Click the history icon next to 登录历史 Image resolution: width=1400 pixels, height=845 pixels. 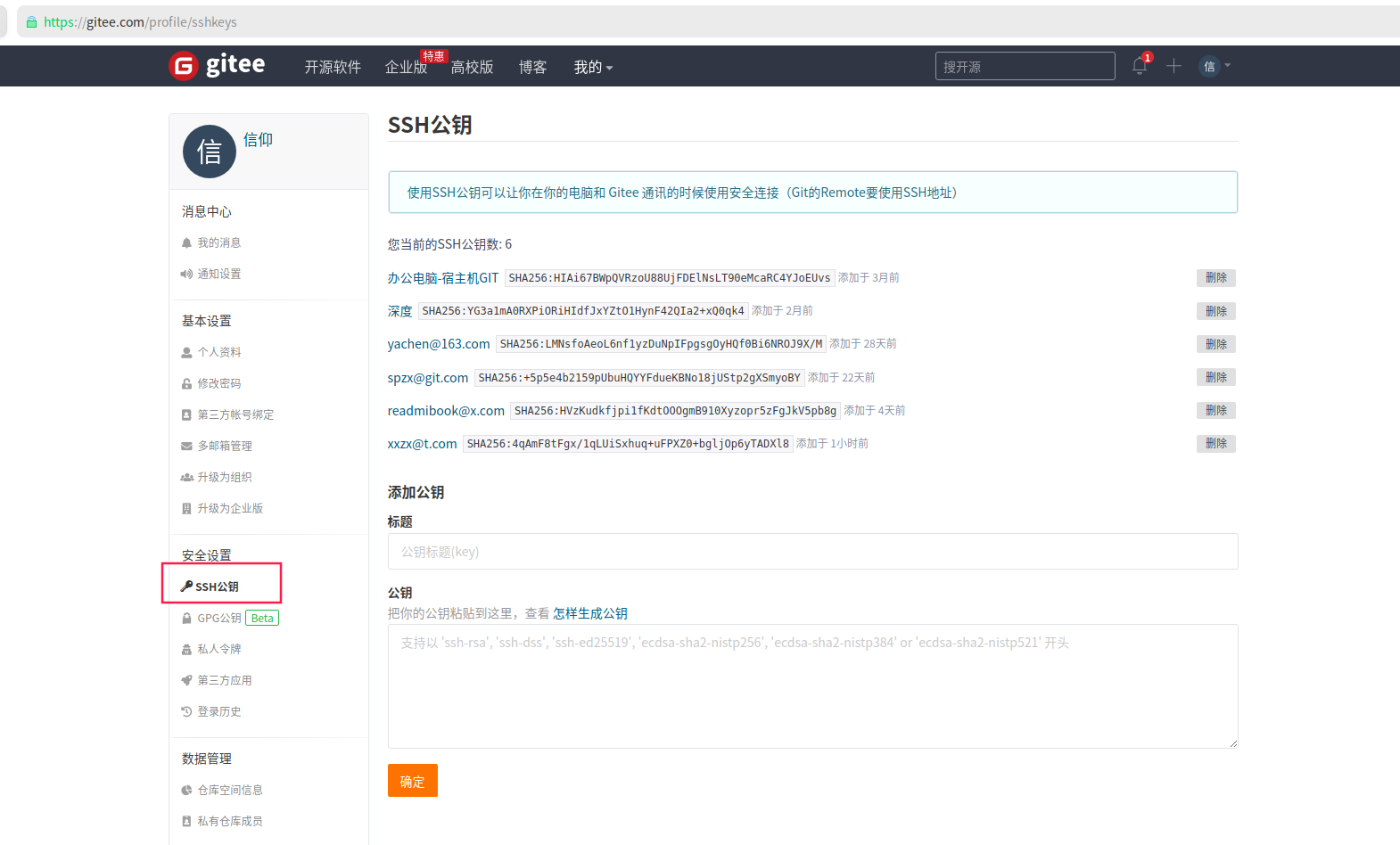coord(186,711)
